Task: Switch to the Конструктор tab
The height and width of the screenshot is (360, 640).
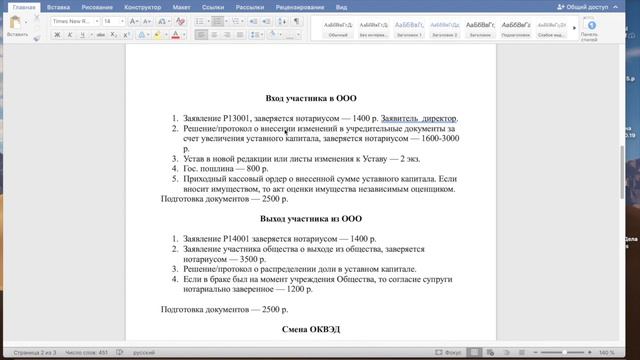Action: (x=142, y=7)
